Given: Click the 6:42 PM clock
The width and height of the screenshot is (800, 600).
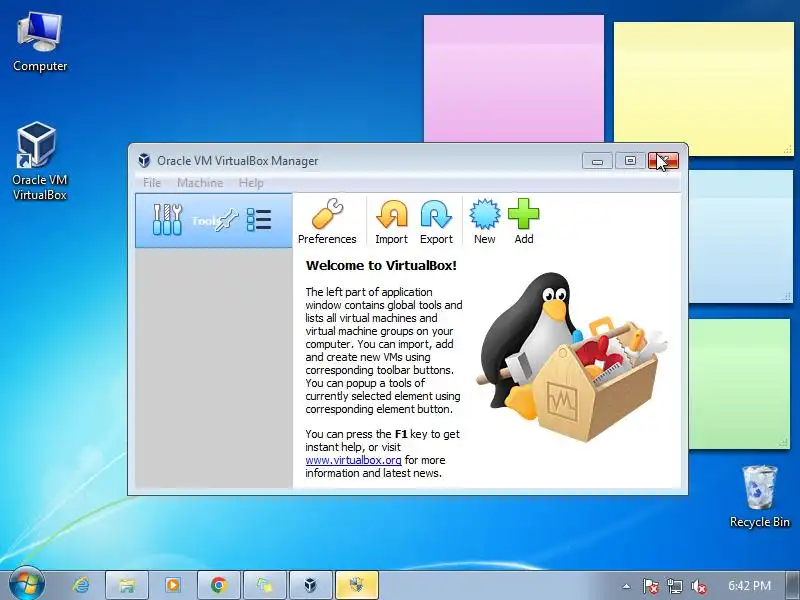Looking at the screenshot, I should click(749, 586).
